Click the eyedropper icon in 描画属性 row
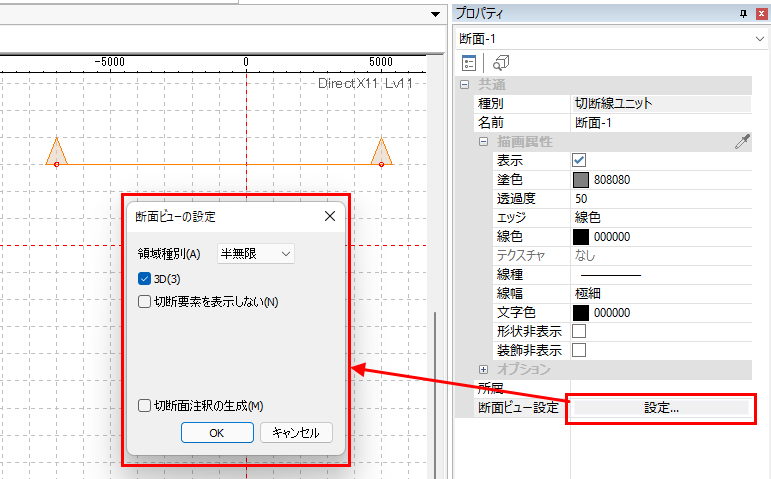The height and width of the screenshot is (479, 771). tap(741, 142)
